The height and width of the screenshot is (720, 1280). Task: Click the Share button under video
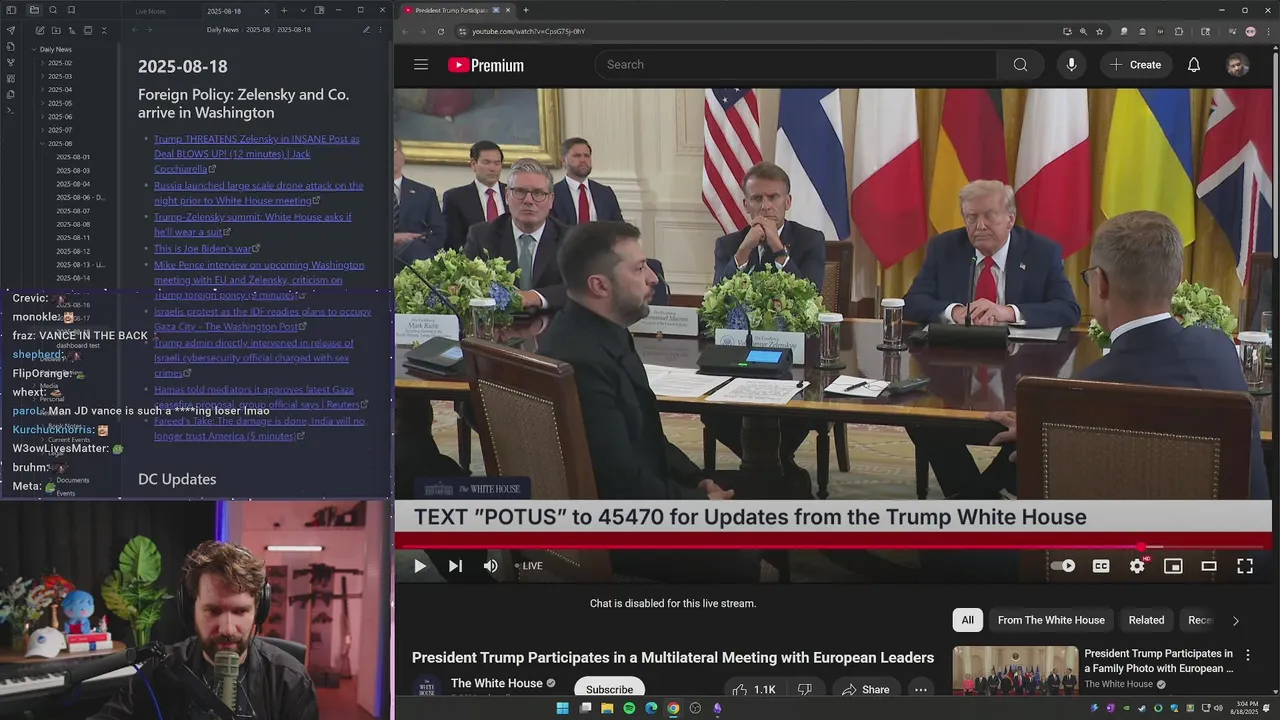click(866, 690)
